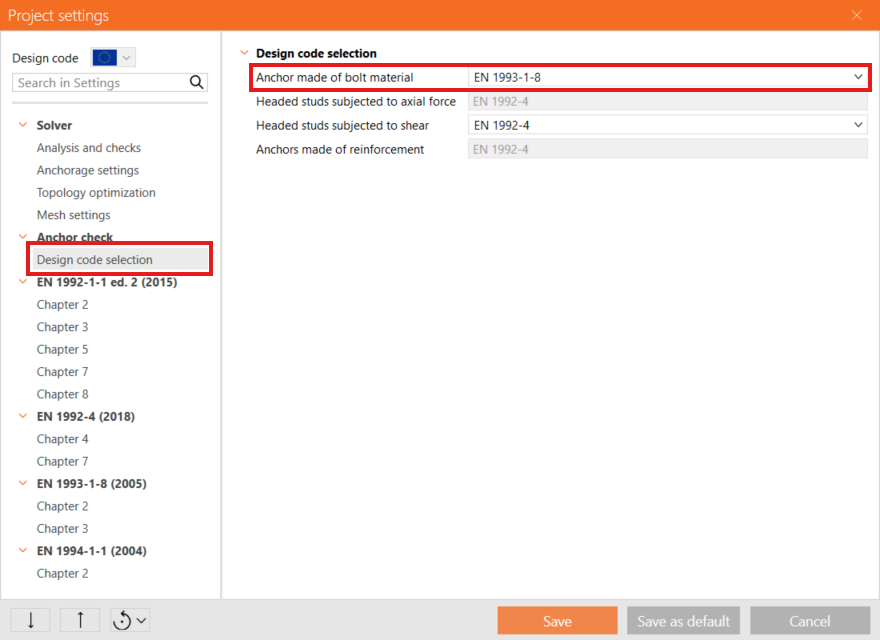This screenshot has height=640, width=880.
Task: Close the Project settings dialog
Action: (x=856, y=15)
